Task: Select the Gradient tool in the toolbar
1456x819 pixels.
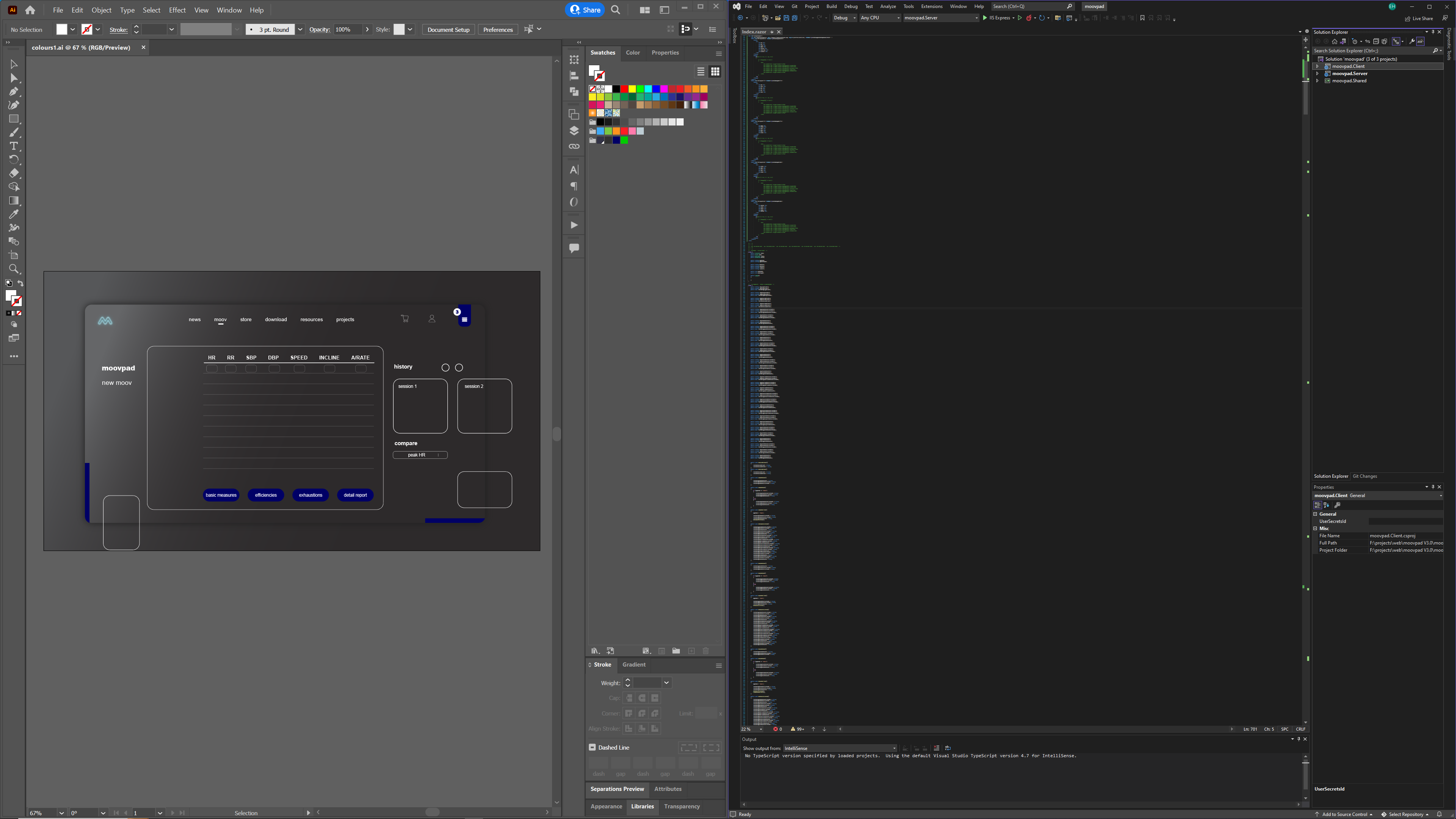Action: pyautogui.click(x=14, y=201)
